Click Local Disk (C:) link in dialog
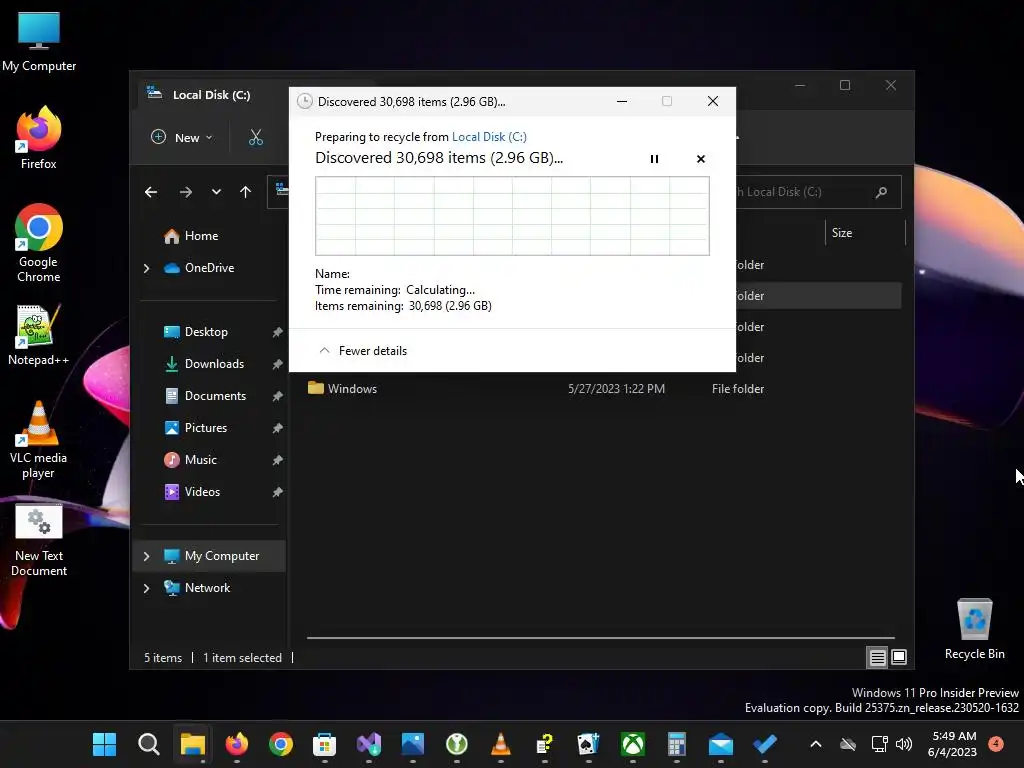This screenshot has width=1024, height=768. click(489, 136)
